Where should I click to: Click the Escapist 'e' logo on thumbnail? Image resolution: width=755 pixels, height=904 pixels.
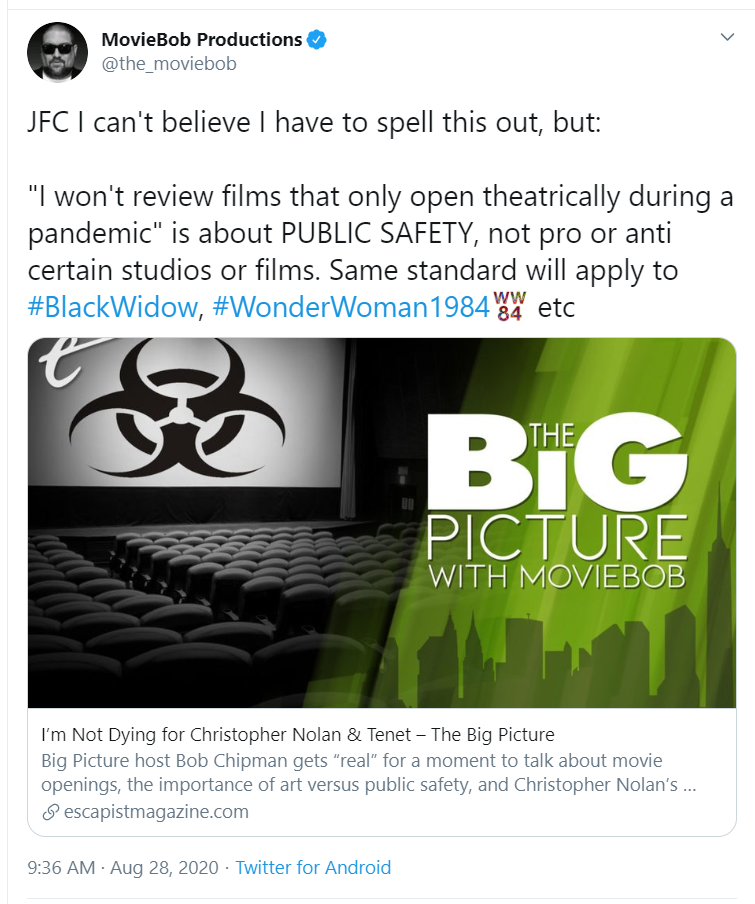(61, 362)
